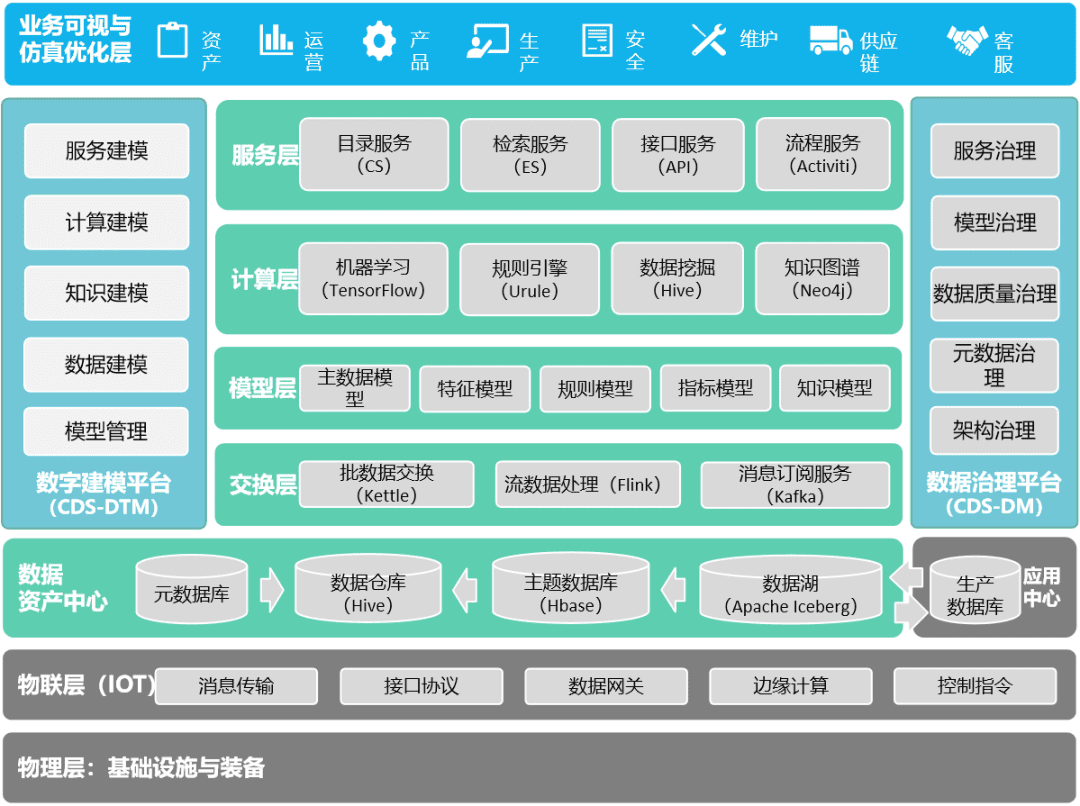Select the gear icon beside 产品
Image resolution: width=1080 pixels, height=806 pixels.
(x=379, y=41)
